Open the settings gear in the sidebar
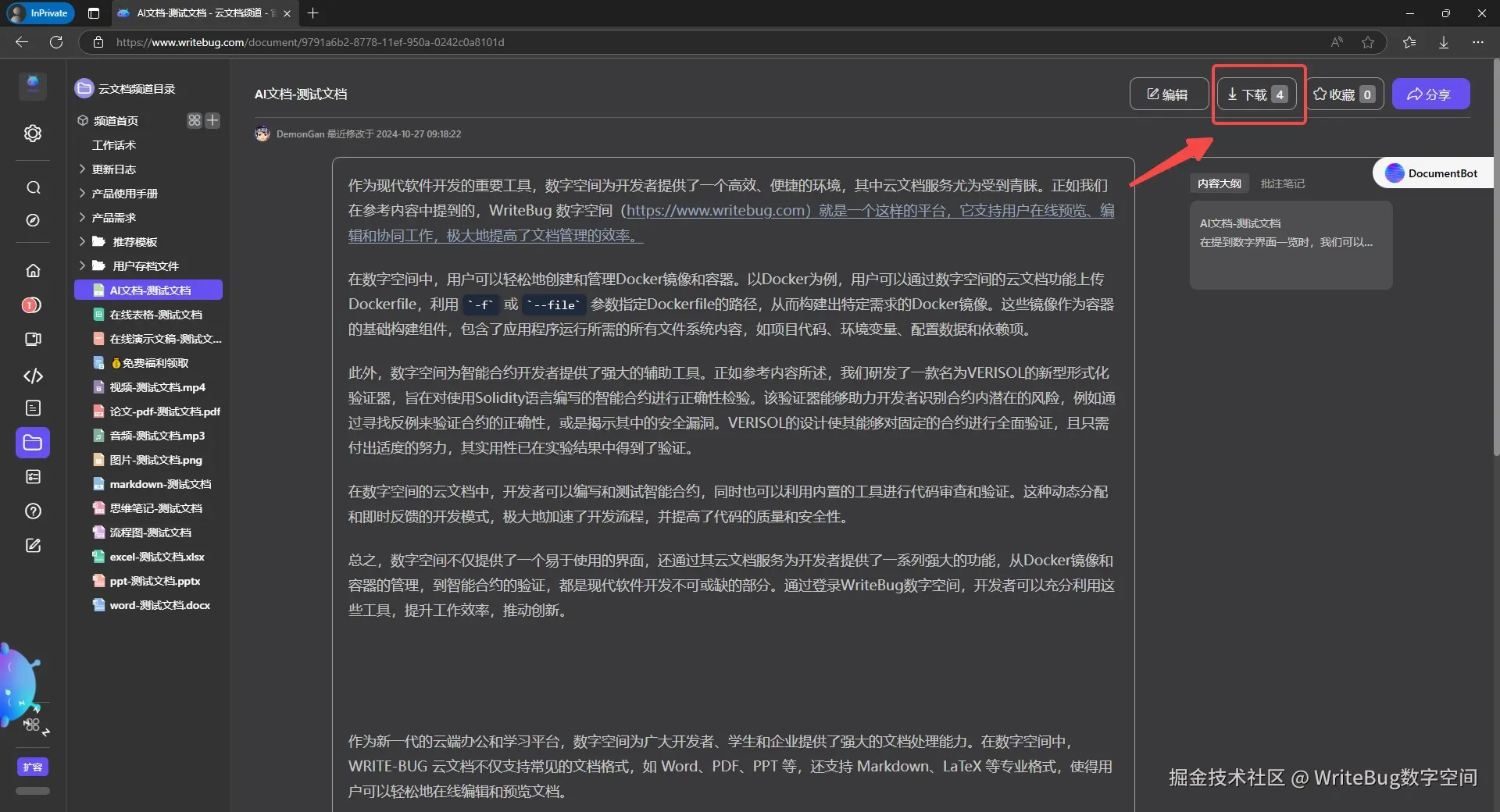 coord(32,134)
